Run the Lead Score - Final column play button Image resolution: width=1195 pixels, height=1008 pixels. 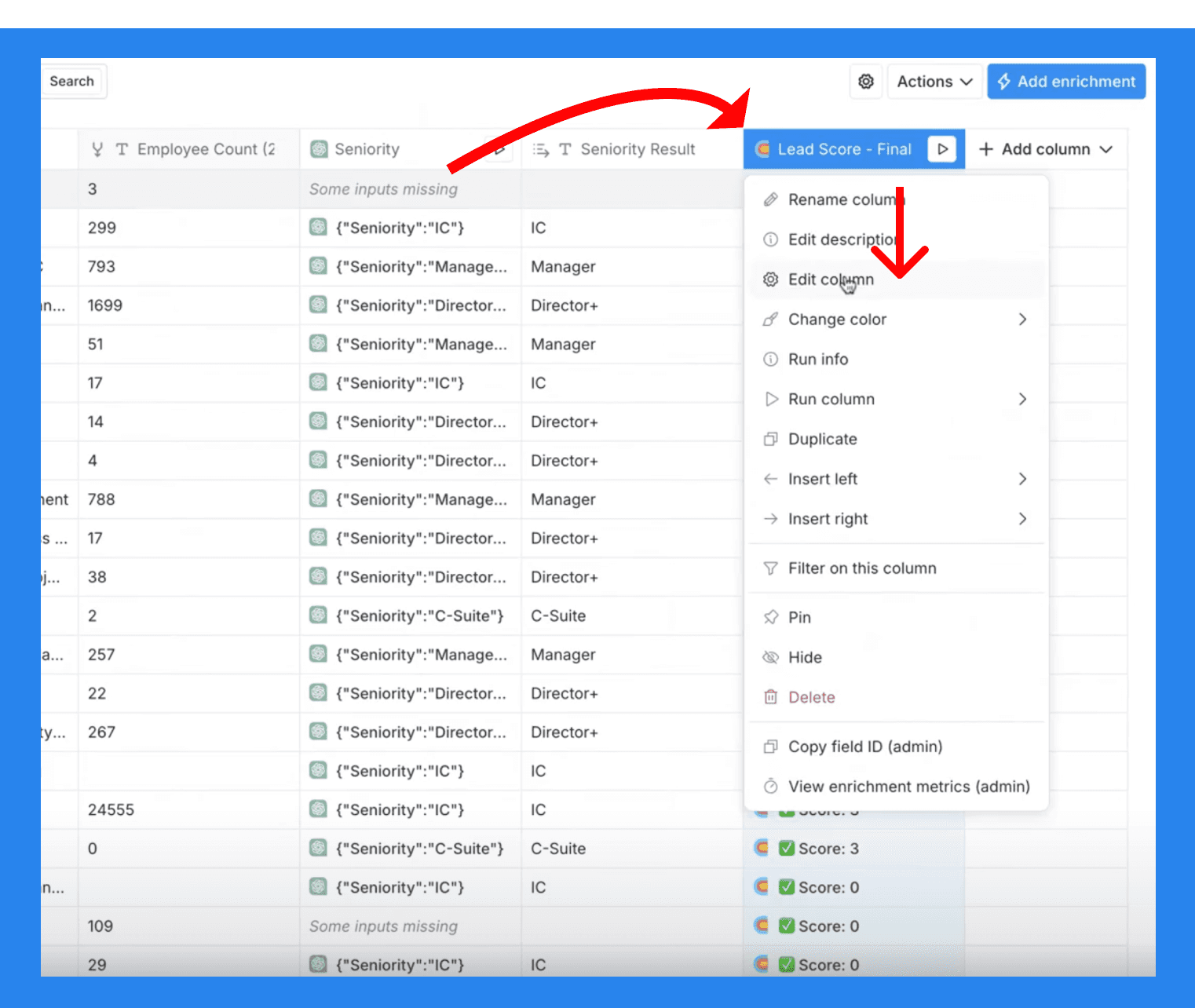pyautogui.click(x=942, y=149)
